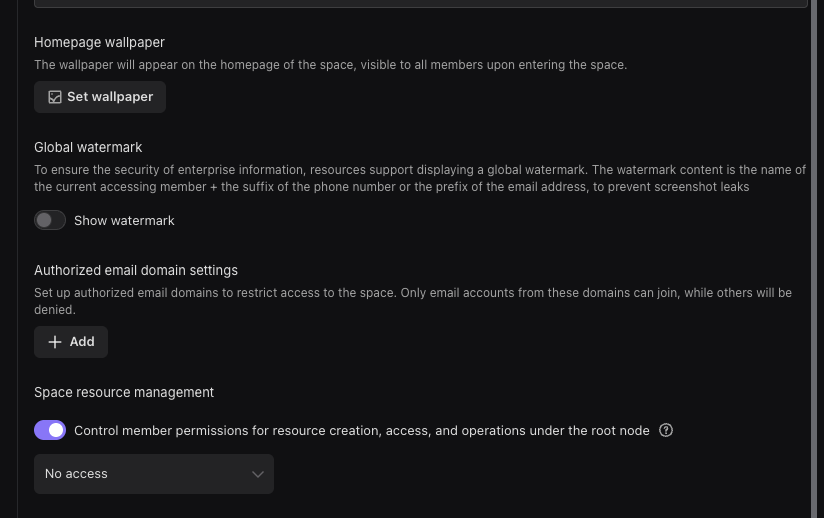Image resolution: width=824 pixels, height=518 pixels.
Task: Add an authorized email domain
Action: point(71,342)
